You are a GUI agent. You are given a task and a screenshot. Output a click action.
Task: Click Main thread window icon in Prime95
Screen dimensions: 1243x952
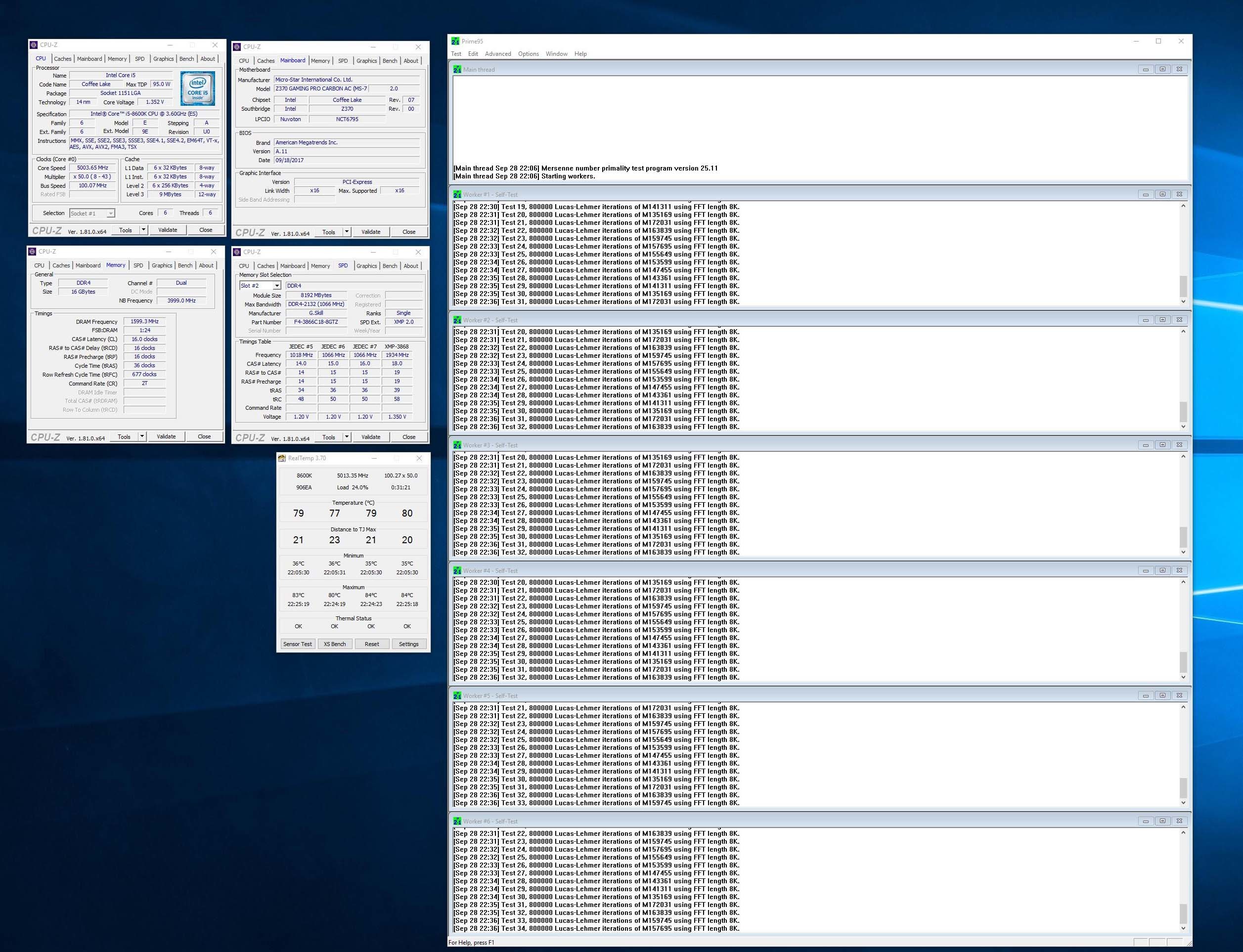[457, 69]
